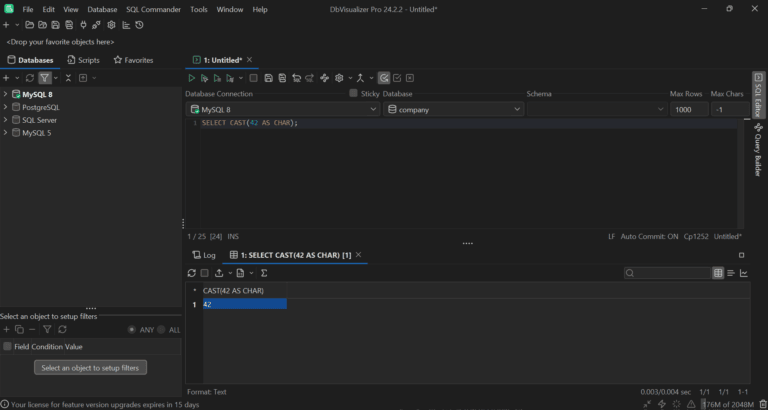Open the Log tab
The height and width of the screenshot is (410, 768).
tap(204, 255)
